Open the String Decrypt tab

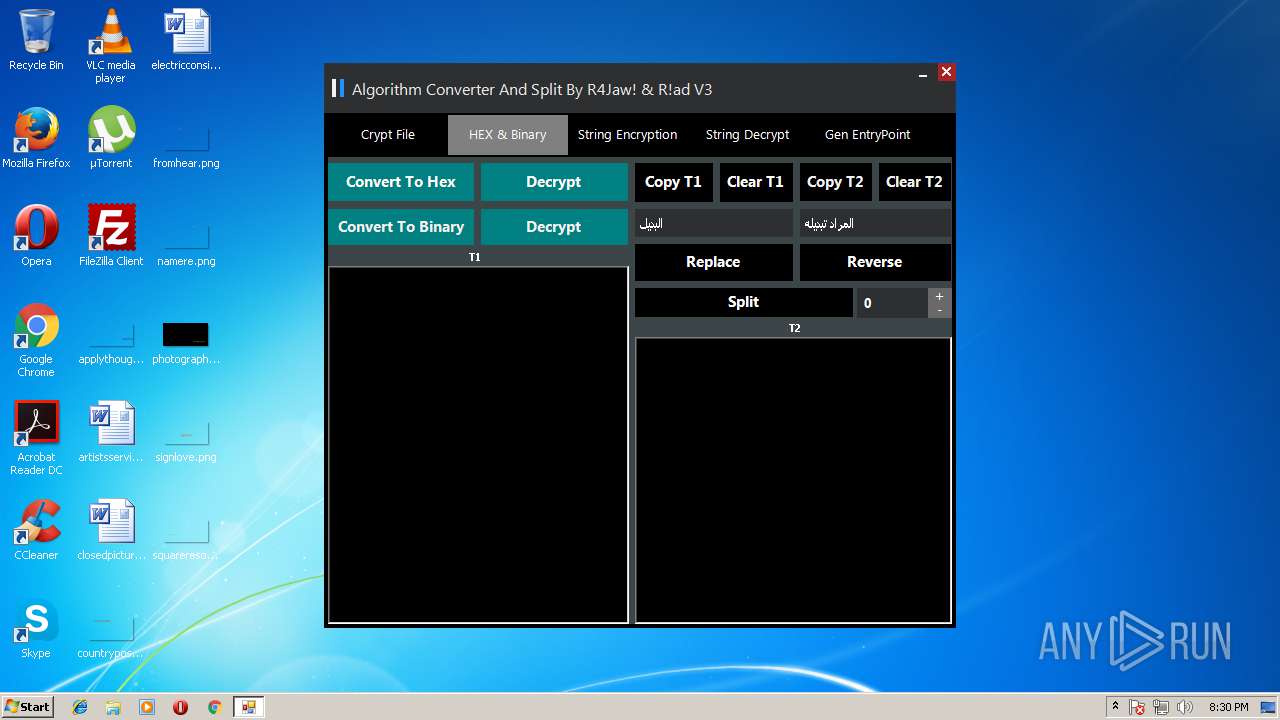(748, 135)
